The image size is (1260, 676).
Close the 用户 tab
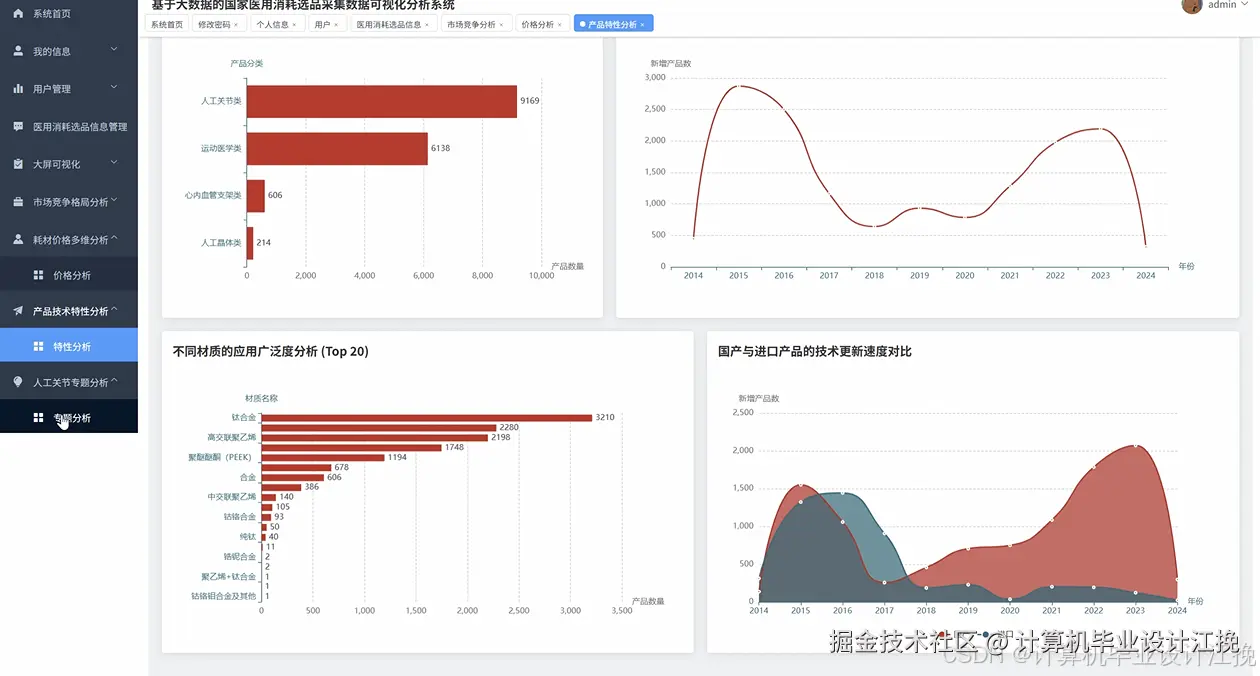pos(336,24)
